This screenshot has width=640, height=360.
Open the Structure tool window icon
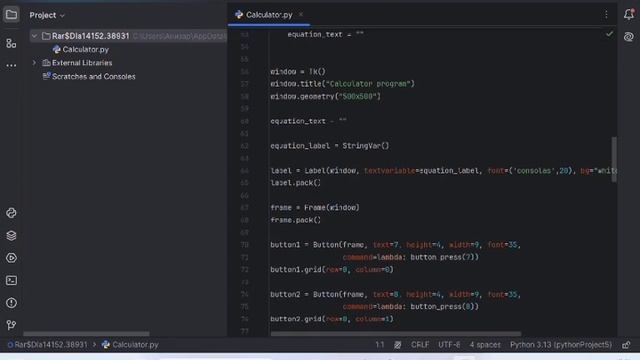[11, 43]
